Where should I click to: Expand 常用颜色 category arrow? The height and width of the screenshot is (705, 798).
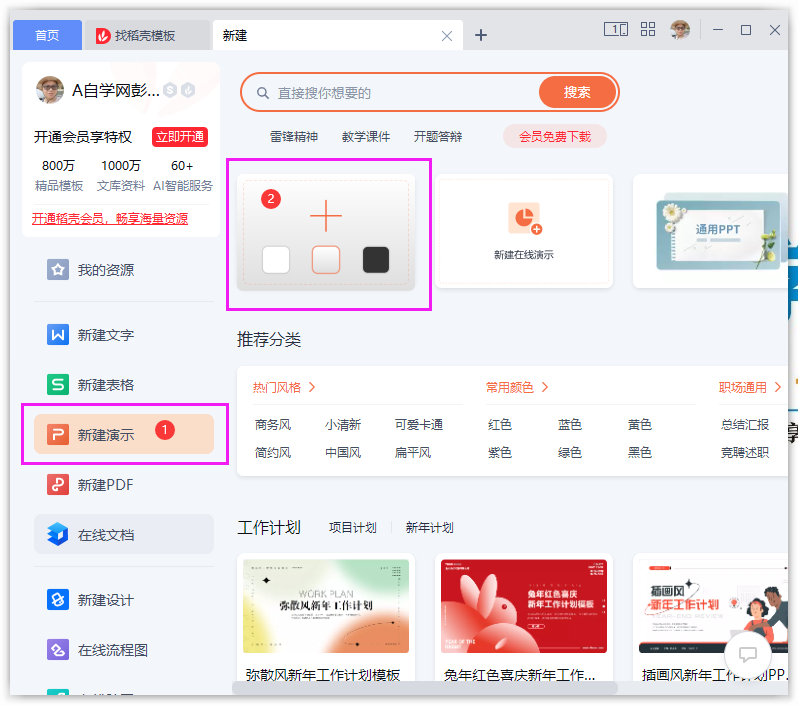click(x=545, y=387)
